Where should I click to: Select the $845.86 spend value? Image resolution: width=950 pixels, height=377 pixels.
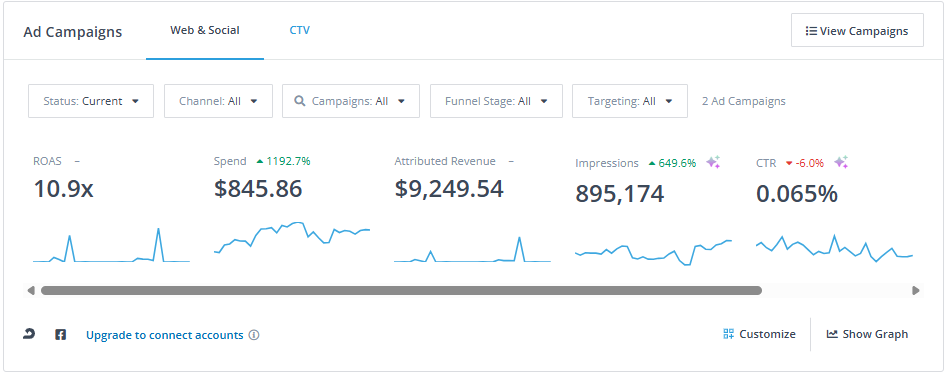point(258,188)
